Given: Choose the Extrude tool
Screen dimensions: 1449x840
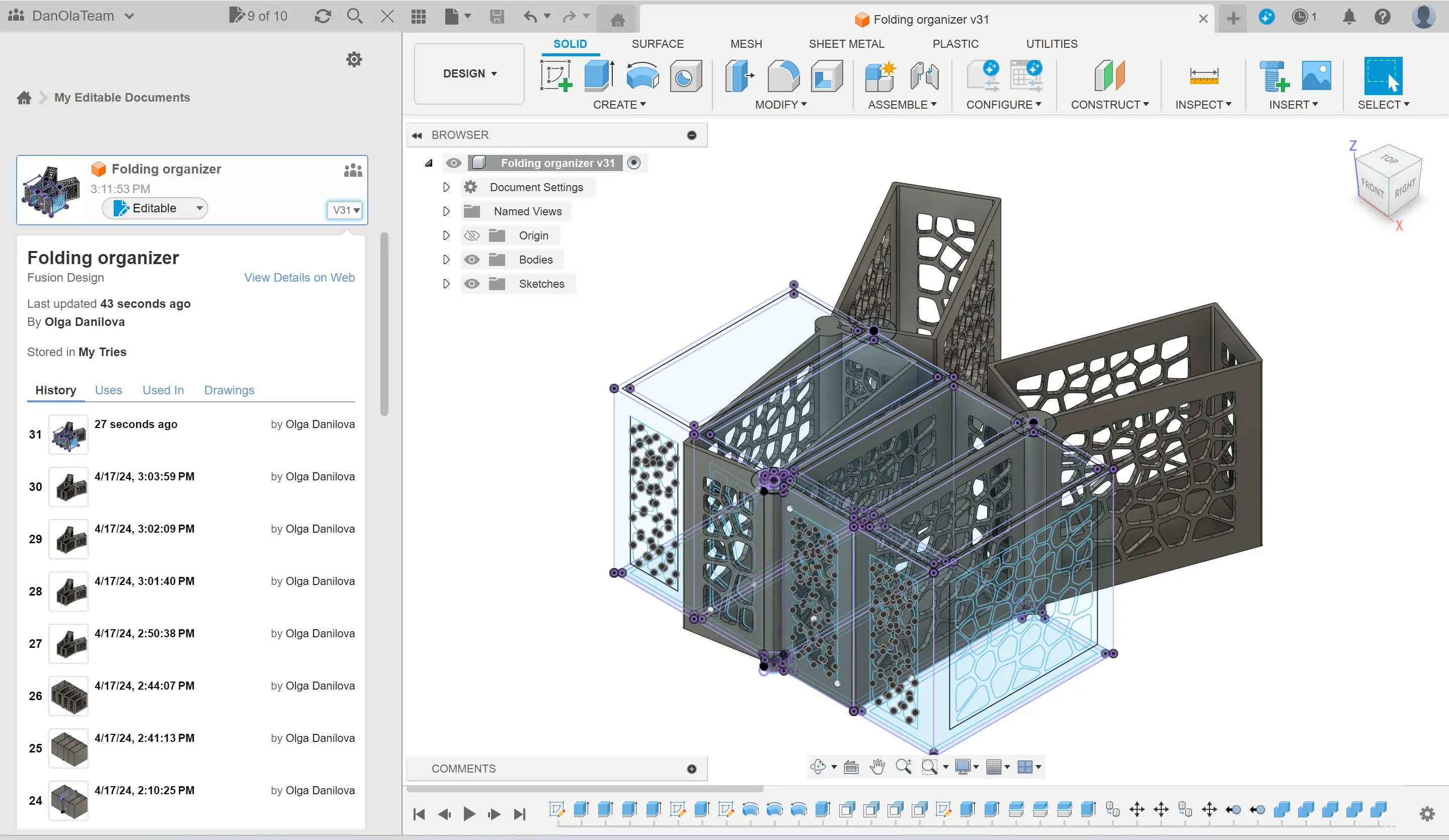Looking at the screenshot, I should (x=599, y=75).
